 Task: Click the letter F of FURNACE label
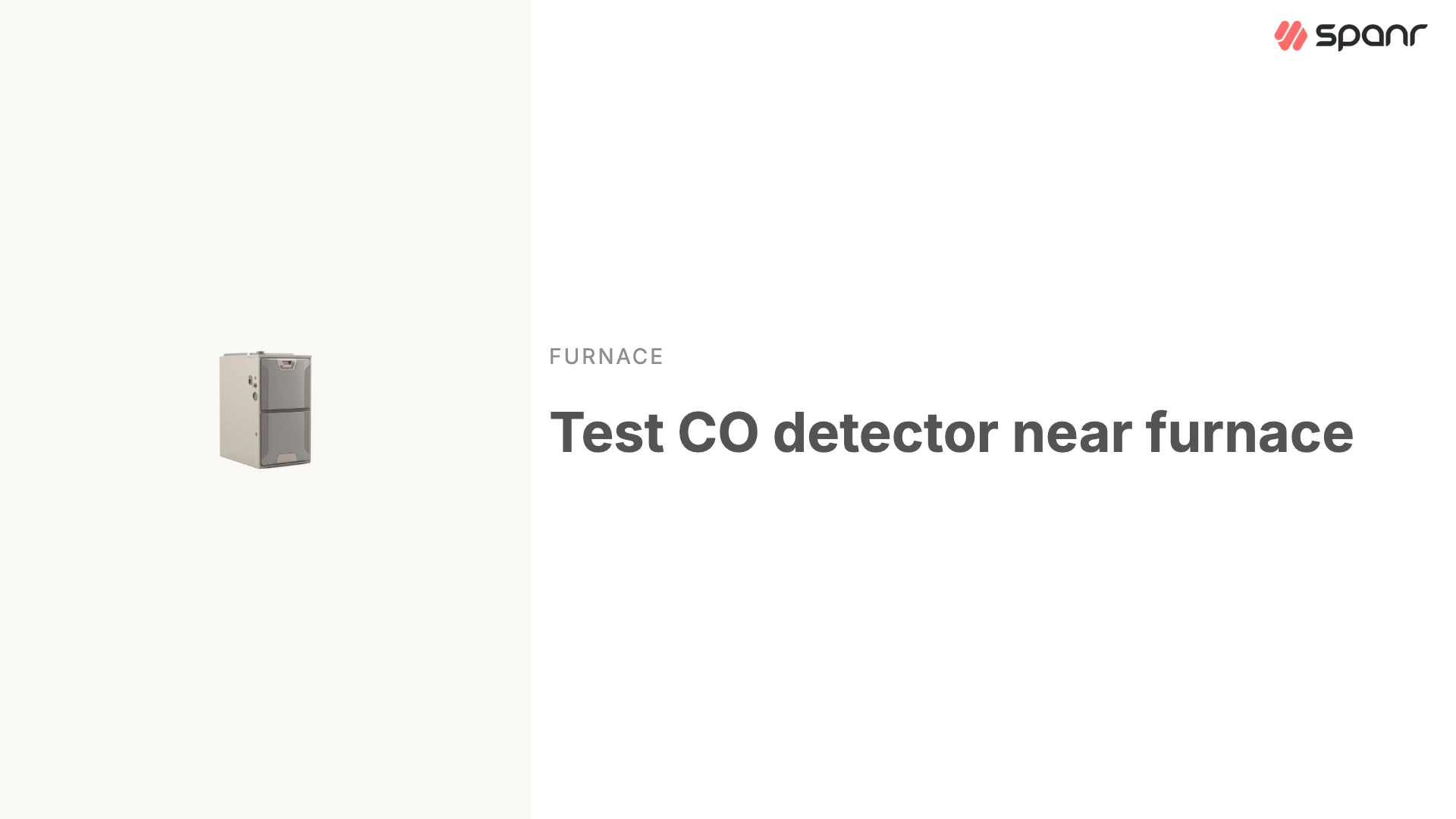tap(555, 356)
